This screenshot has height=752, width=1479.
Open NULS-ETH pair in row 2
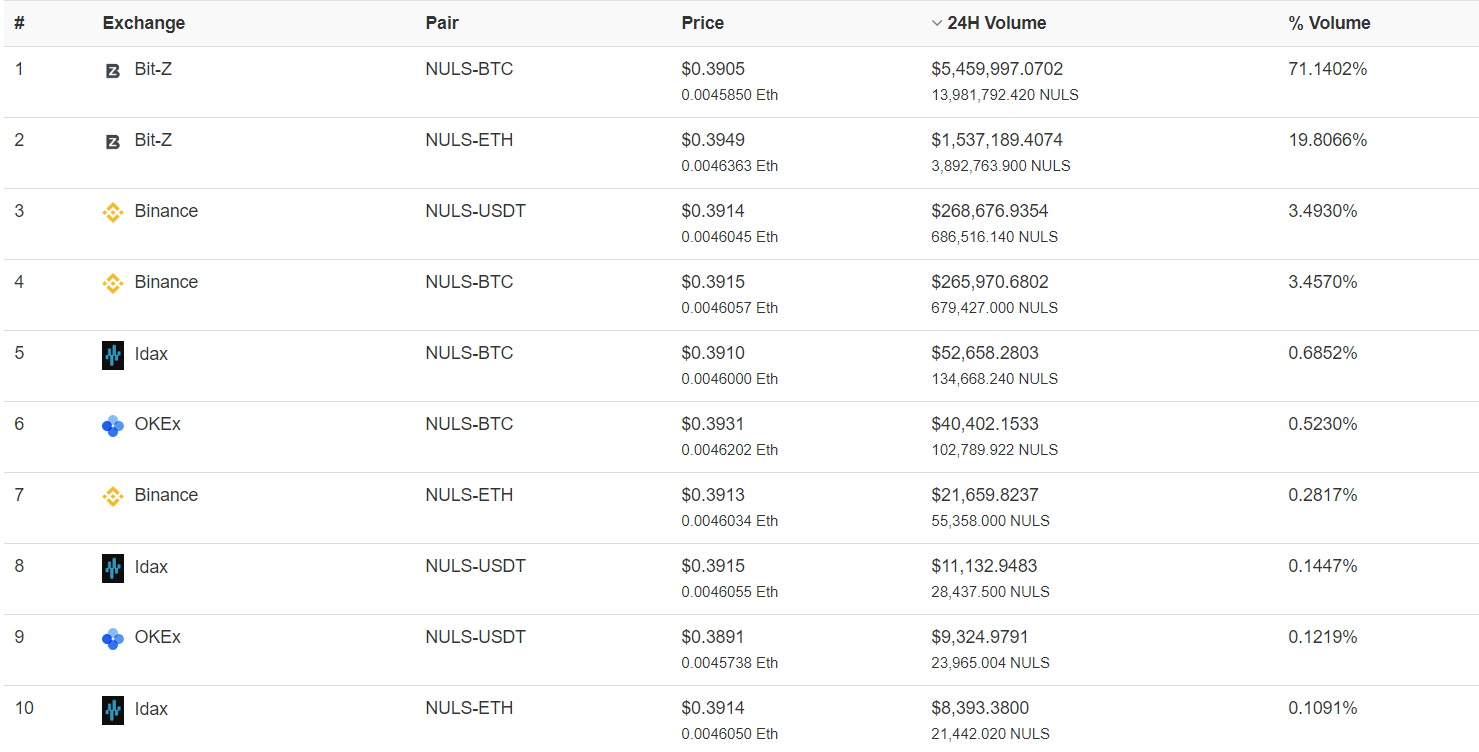tap(469, 140)
